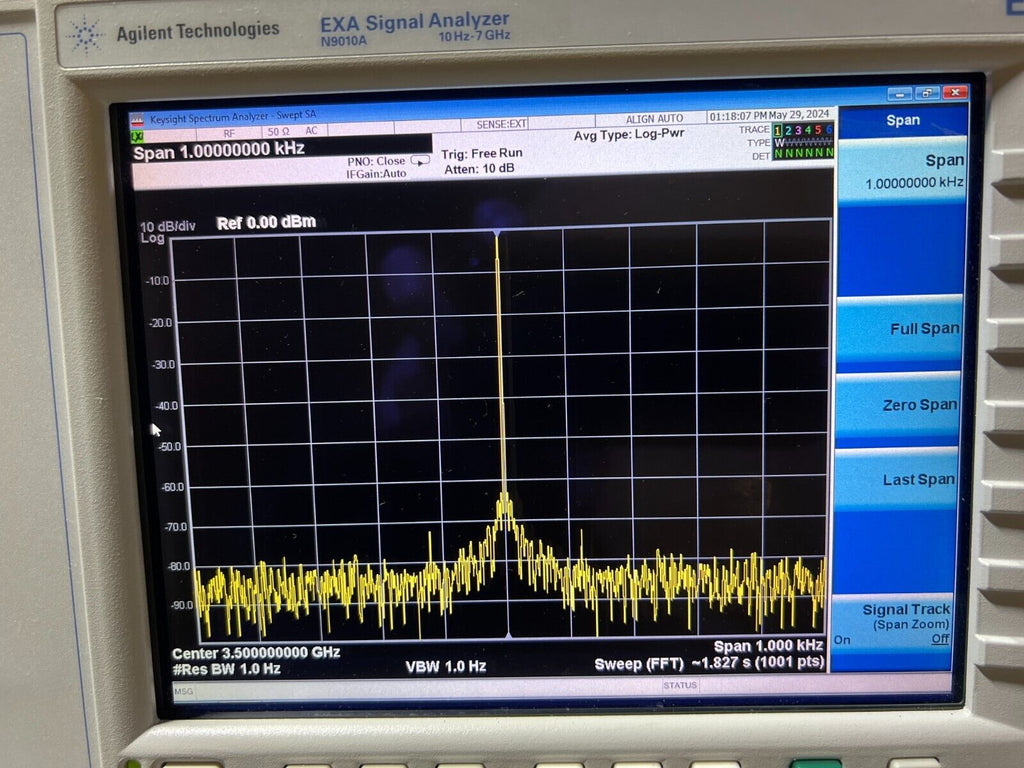1024x768 pixels.
Task: Click the detector N icon for trace 1
Action: pos(779,153)
